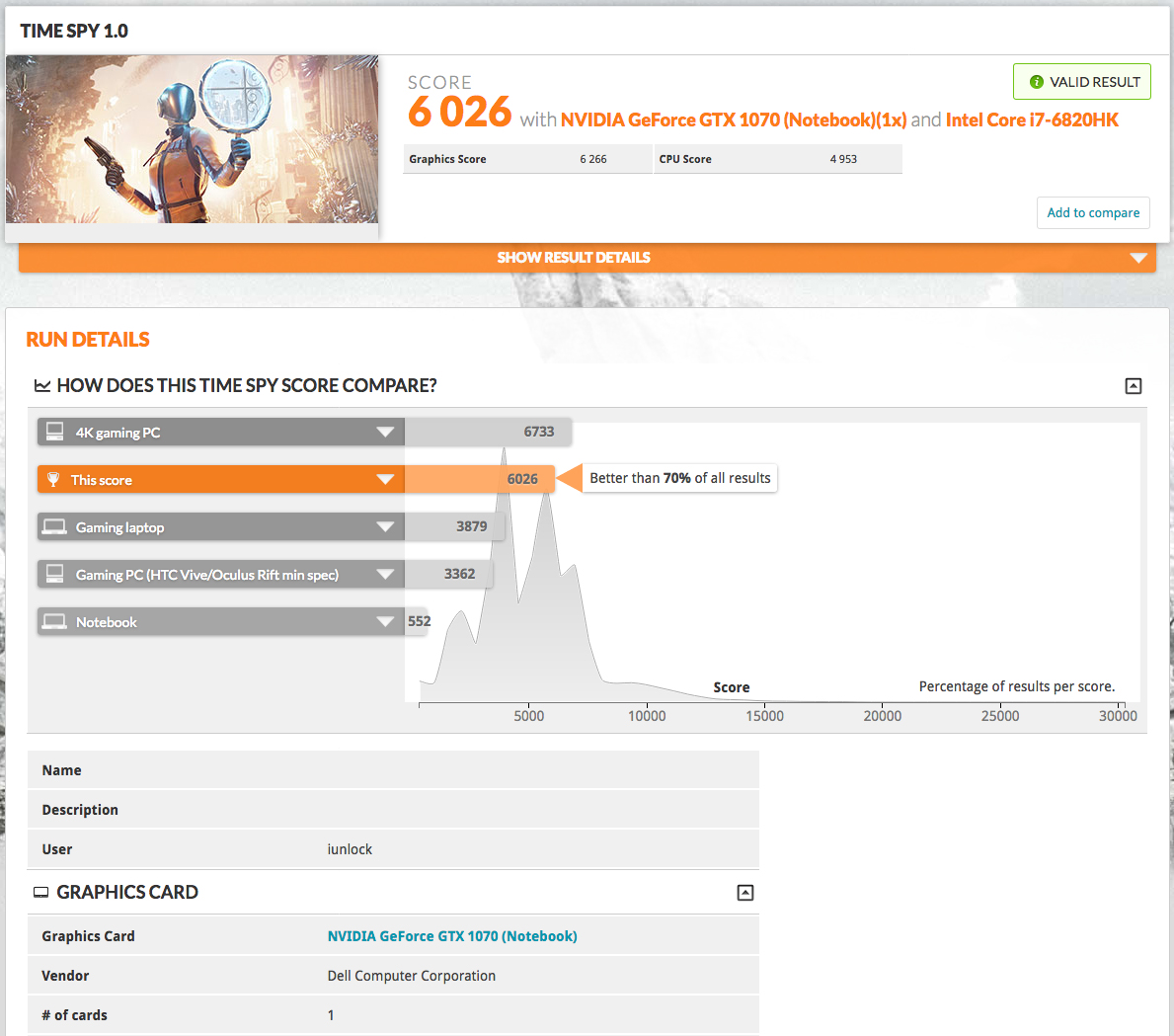Click the Gaming laptop bar value 3879
Screen dimensions: 1174x1036
point(472,525)
